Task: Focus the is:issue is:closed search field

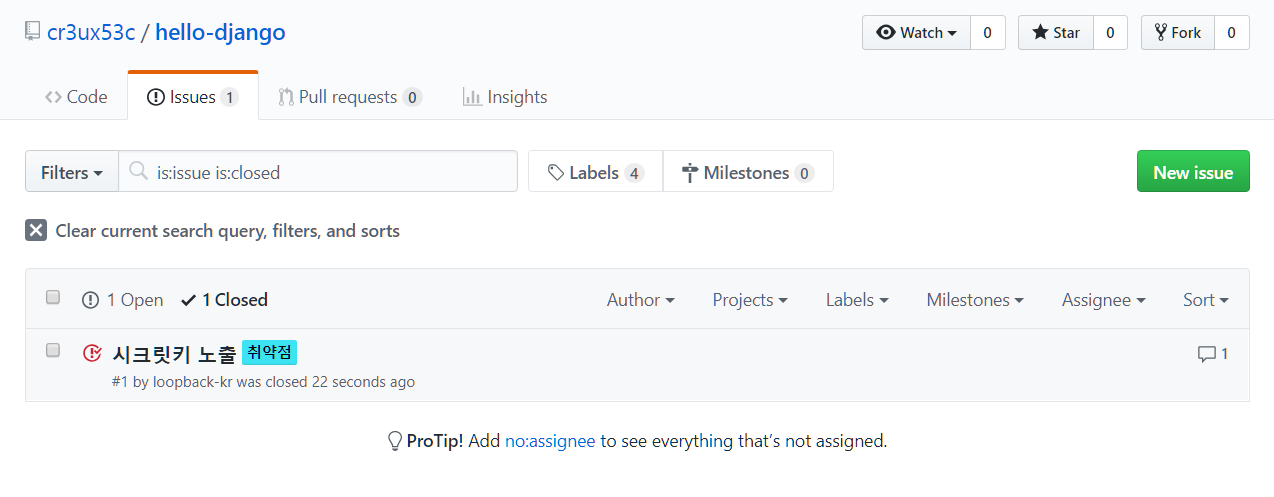Action: pos(318,172)
